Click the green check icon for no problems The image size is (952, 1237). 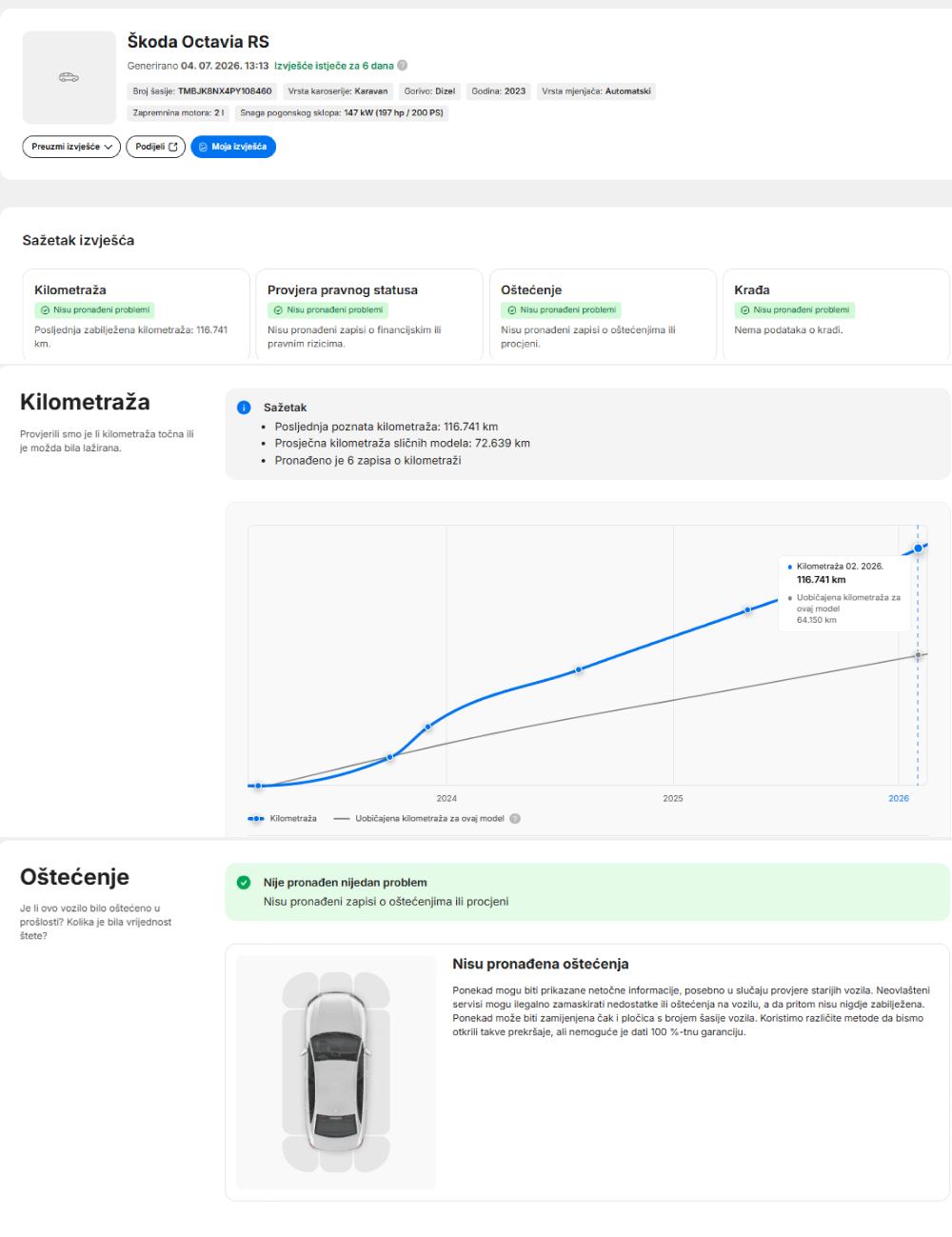244,883
